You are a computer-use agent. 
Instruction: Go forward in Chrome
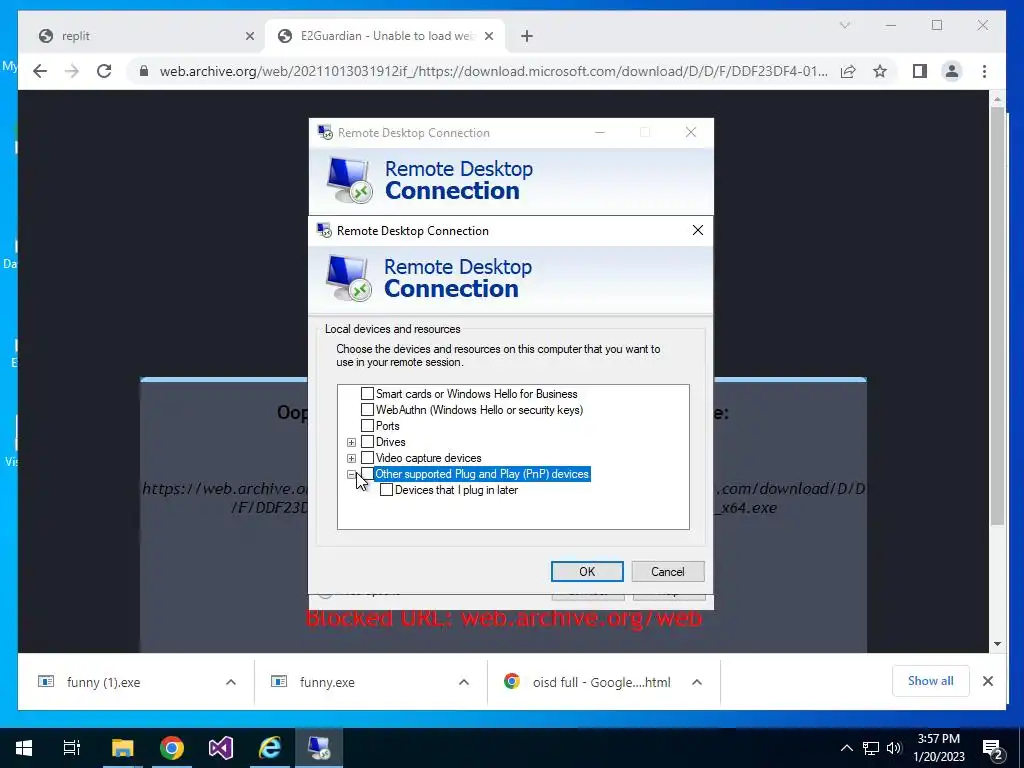(x=72, y=71)
